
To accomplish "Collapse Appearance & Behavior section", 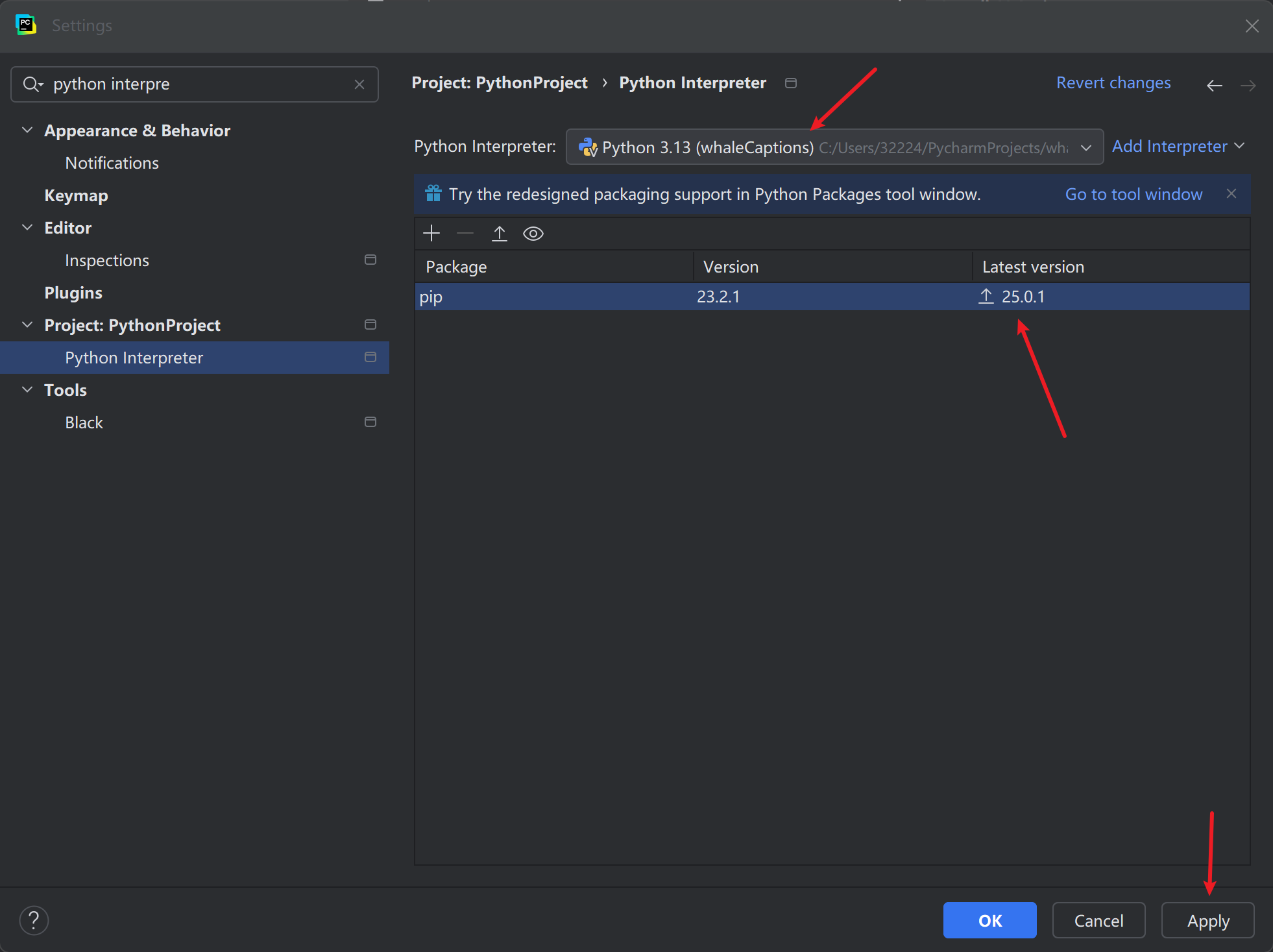I will click(x=27, y=130).
